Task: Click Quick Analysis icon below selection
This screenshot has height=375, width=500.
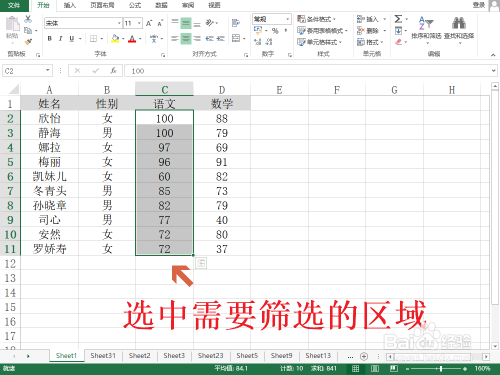Action: 201,263
